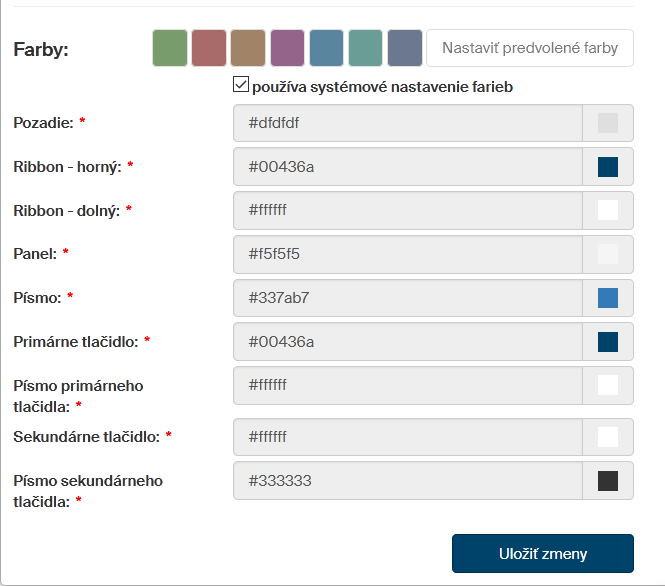Pick the purple preset color theme
The height and width of the screenshot is (586, 665).
pos(287,48)
